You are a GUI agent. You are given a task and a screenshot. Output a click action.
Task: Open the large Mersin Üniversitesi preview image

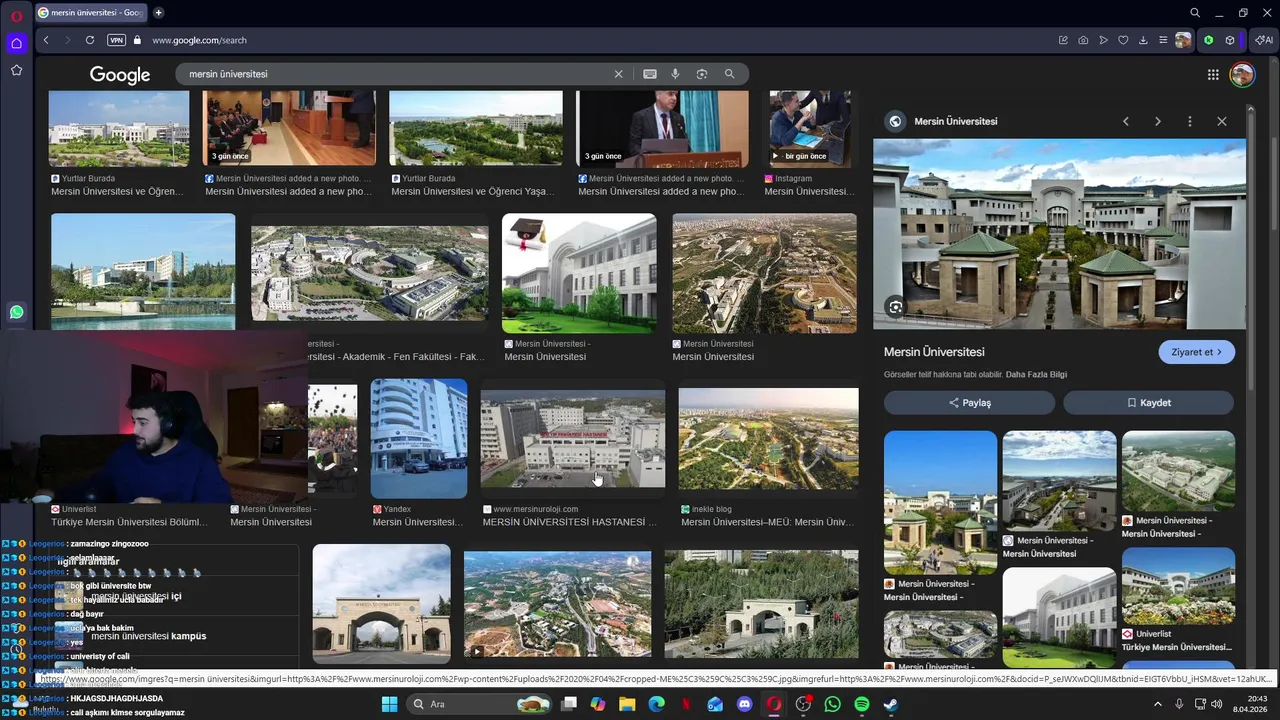tap(1059, 234)
